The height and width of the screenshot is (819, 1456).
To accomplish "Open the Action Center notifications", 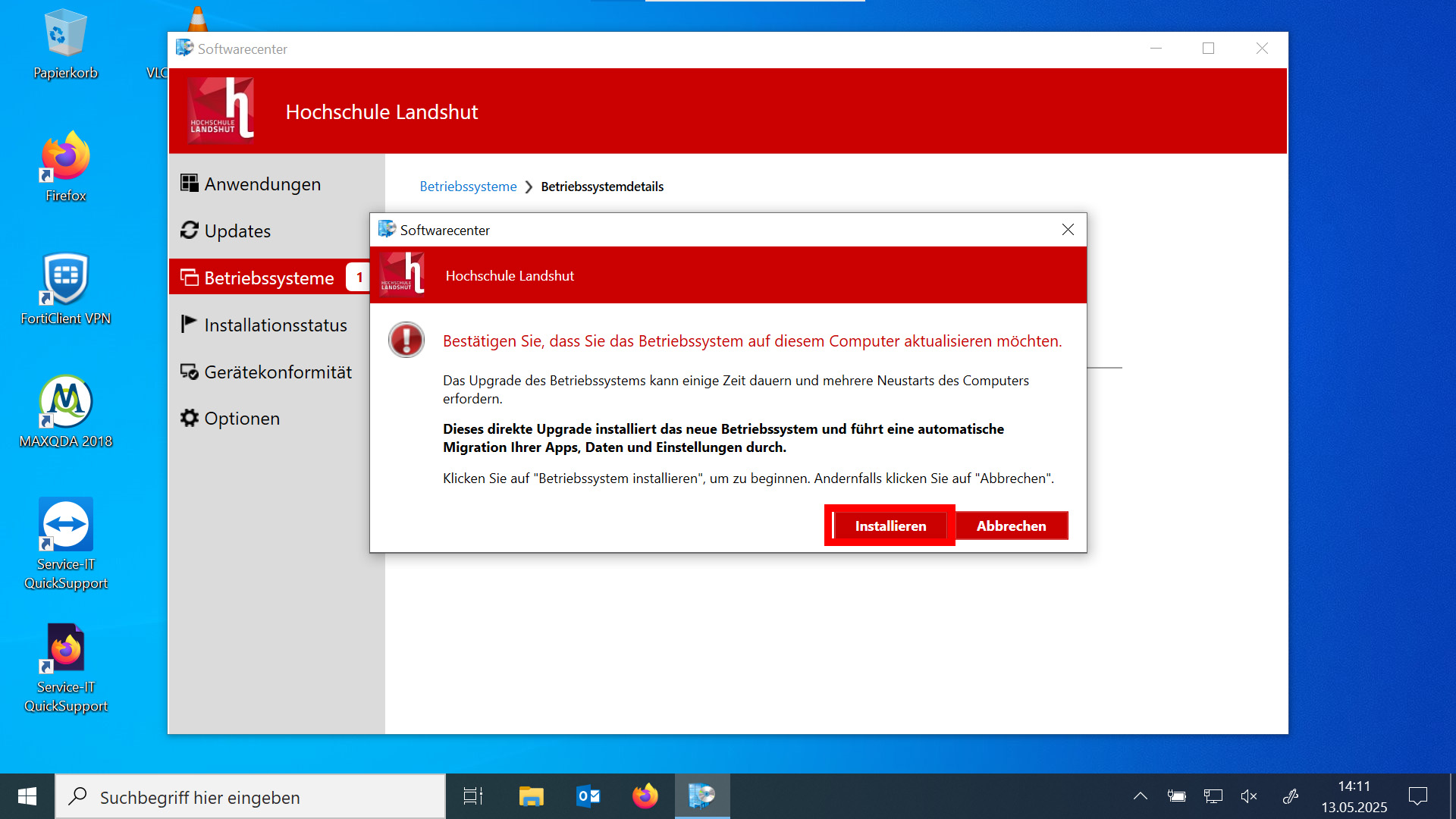I will click(1417, 796).
